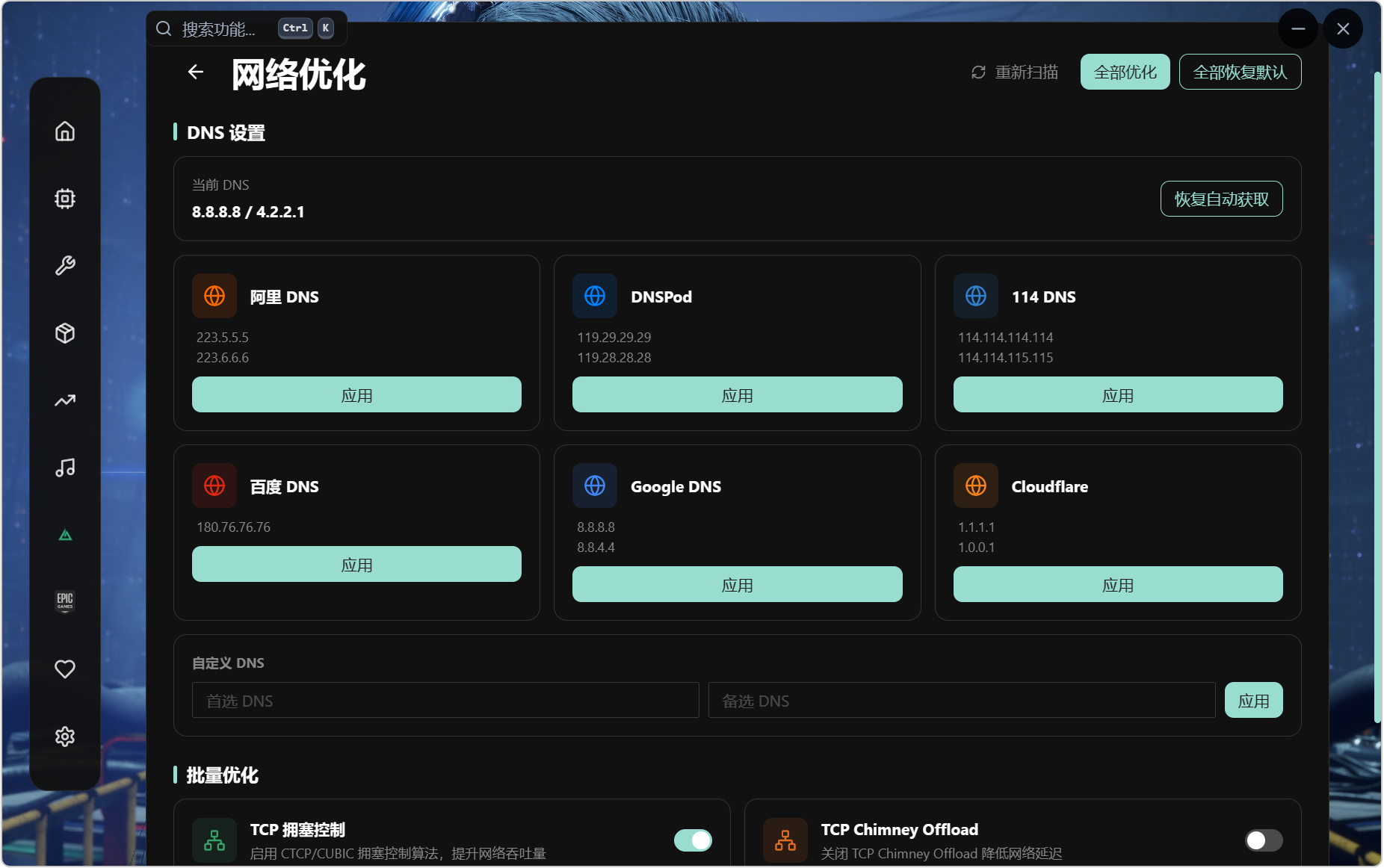The image size is (1384, 868).
Task: Click the 全部优化 button
Action: 1125,72
